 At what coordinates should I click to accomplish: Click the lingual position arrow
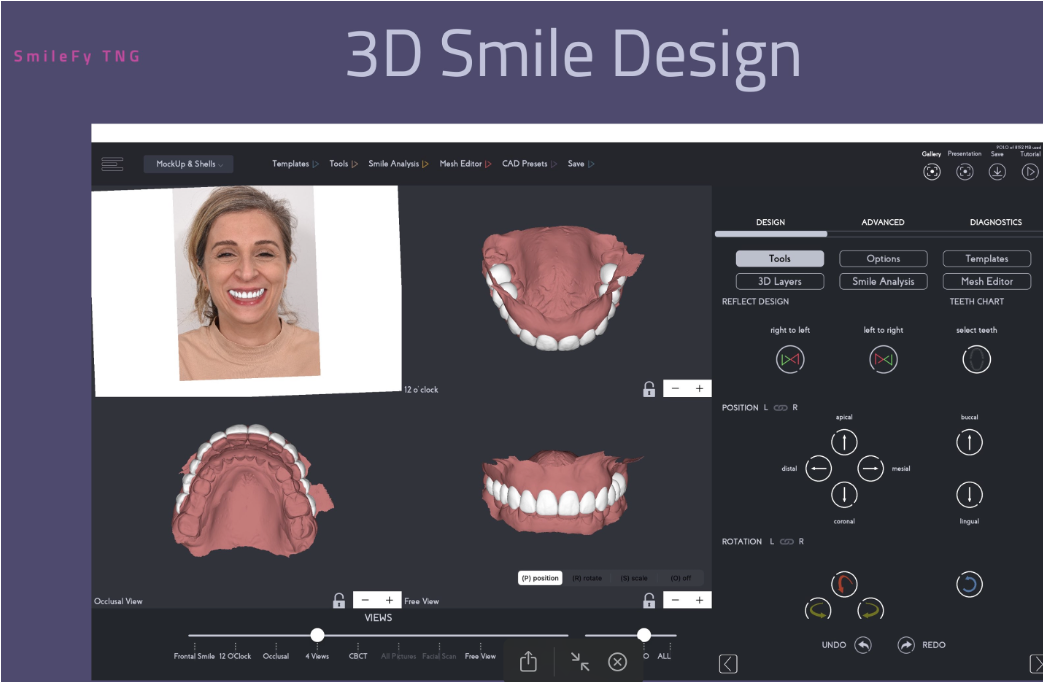pyautogui.click(x=969, y=494)
